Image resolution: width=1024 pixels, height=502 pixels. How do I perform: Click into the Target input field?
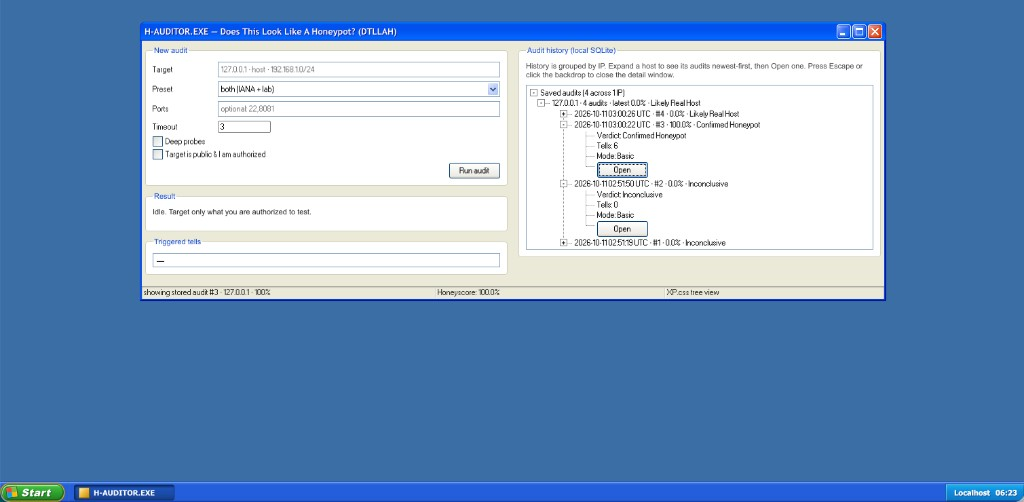(x=359, y=69)
